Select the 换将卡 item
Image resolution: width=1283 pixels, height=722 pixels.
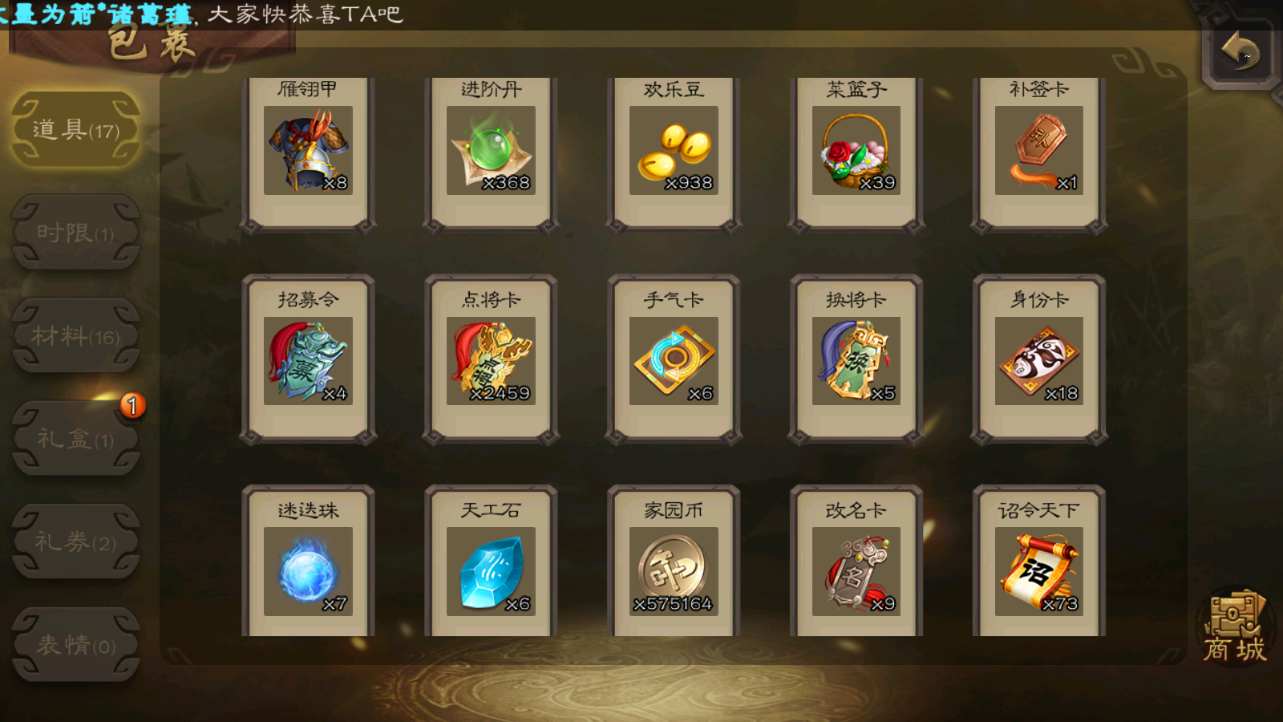(x=856, y=360)
